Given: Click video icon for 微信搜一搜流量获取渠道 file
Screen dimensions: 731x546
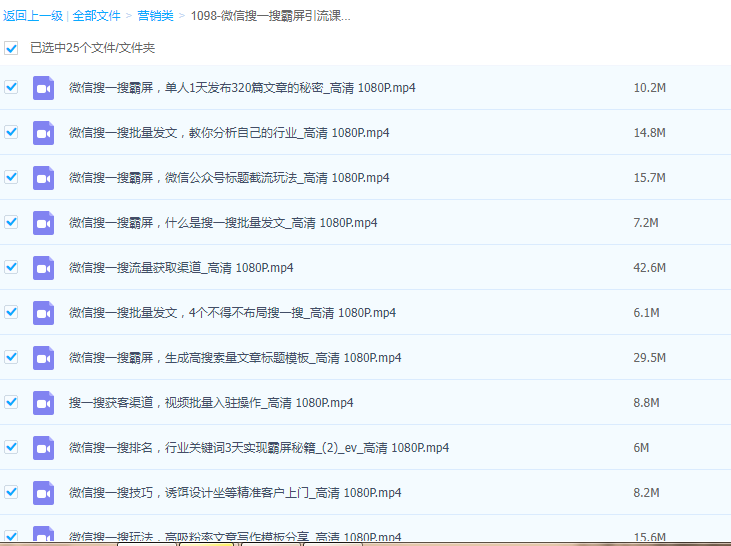Looking at the screenshot, I should [43, 268].
